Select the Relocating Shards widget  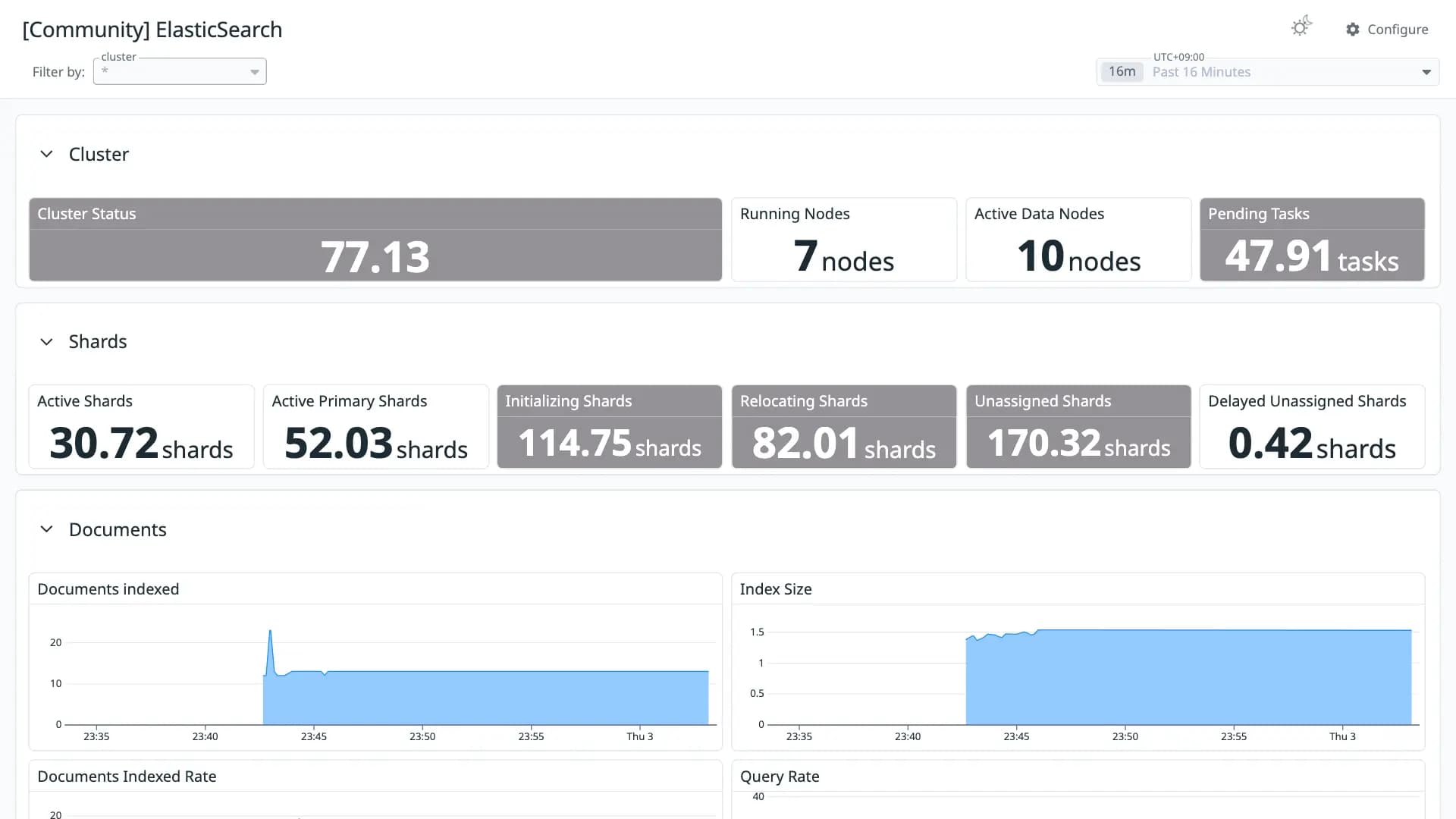click(x=844, y=427)
